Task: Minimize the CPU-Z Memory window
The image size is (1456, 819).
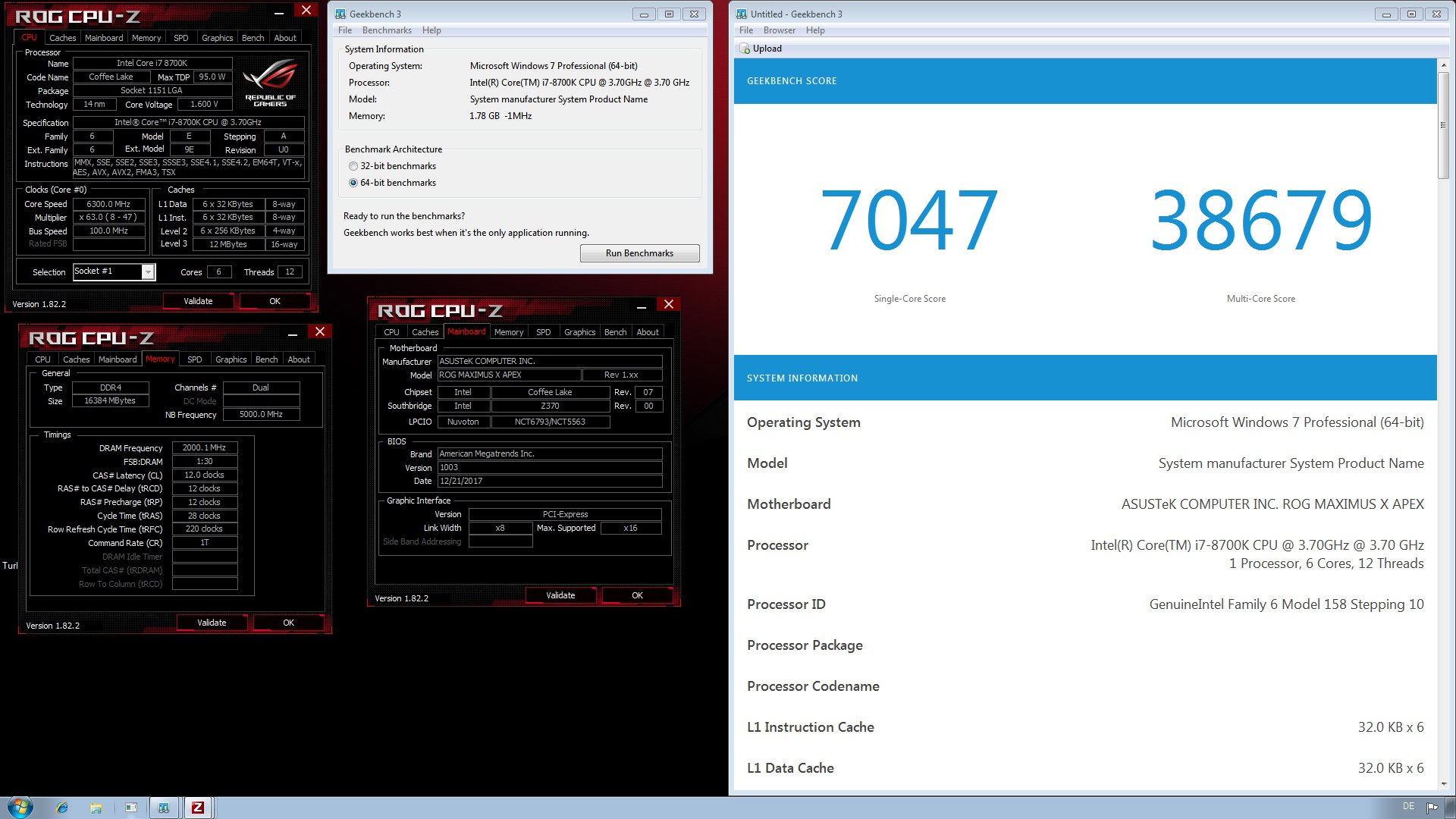Action: (x=293, y=334)
